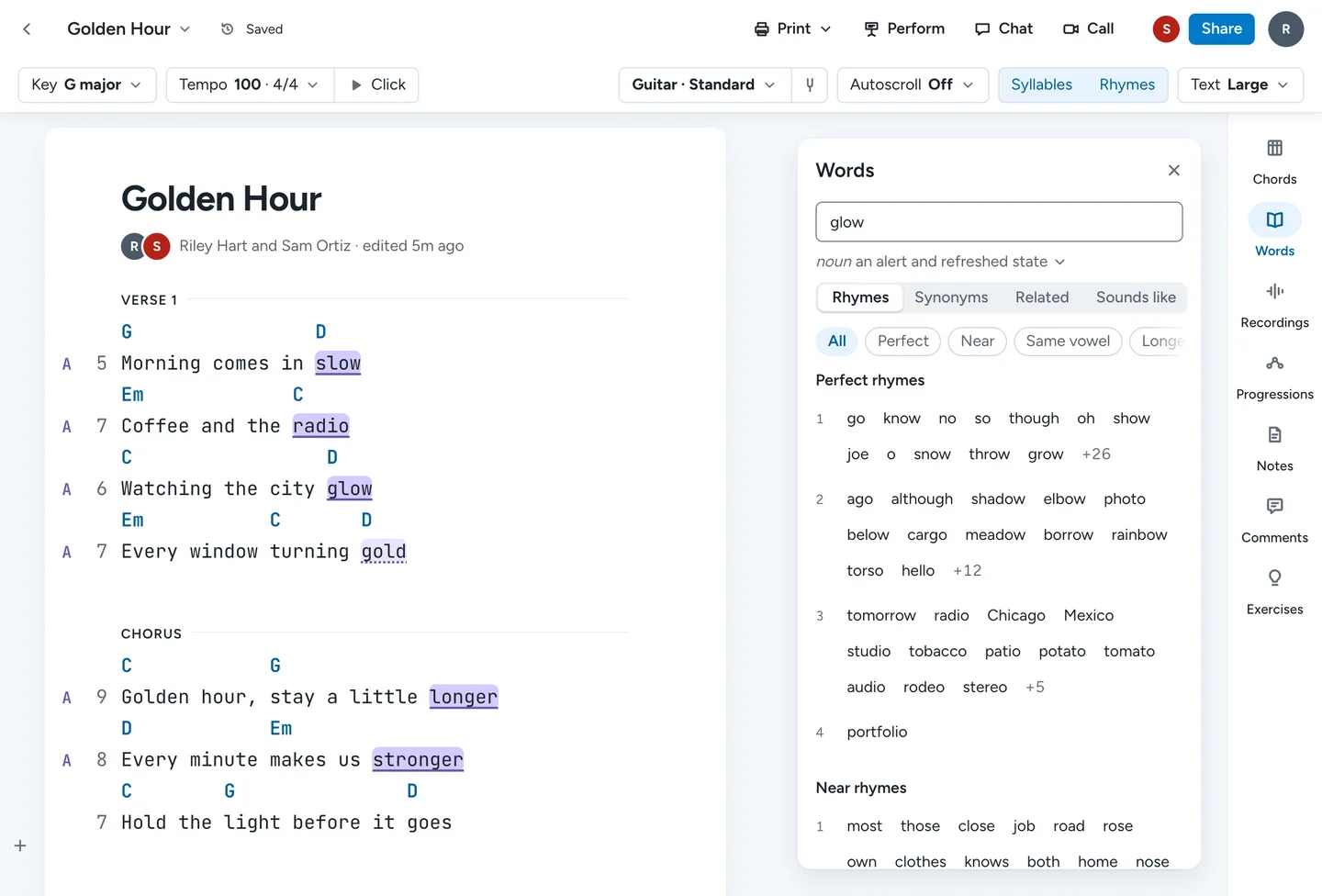Open the Autoscroll Off dropdown
Image resolution: width=1322 pixels, height=896 pixels.
(x=913, y=84)
